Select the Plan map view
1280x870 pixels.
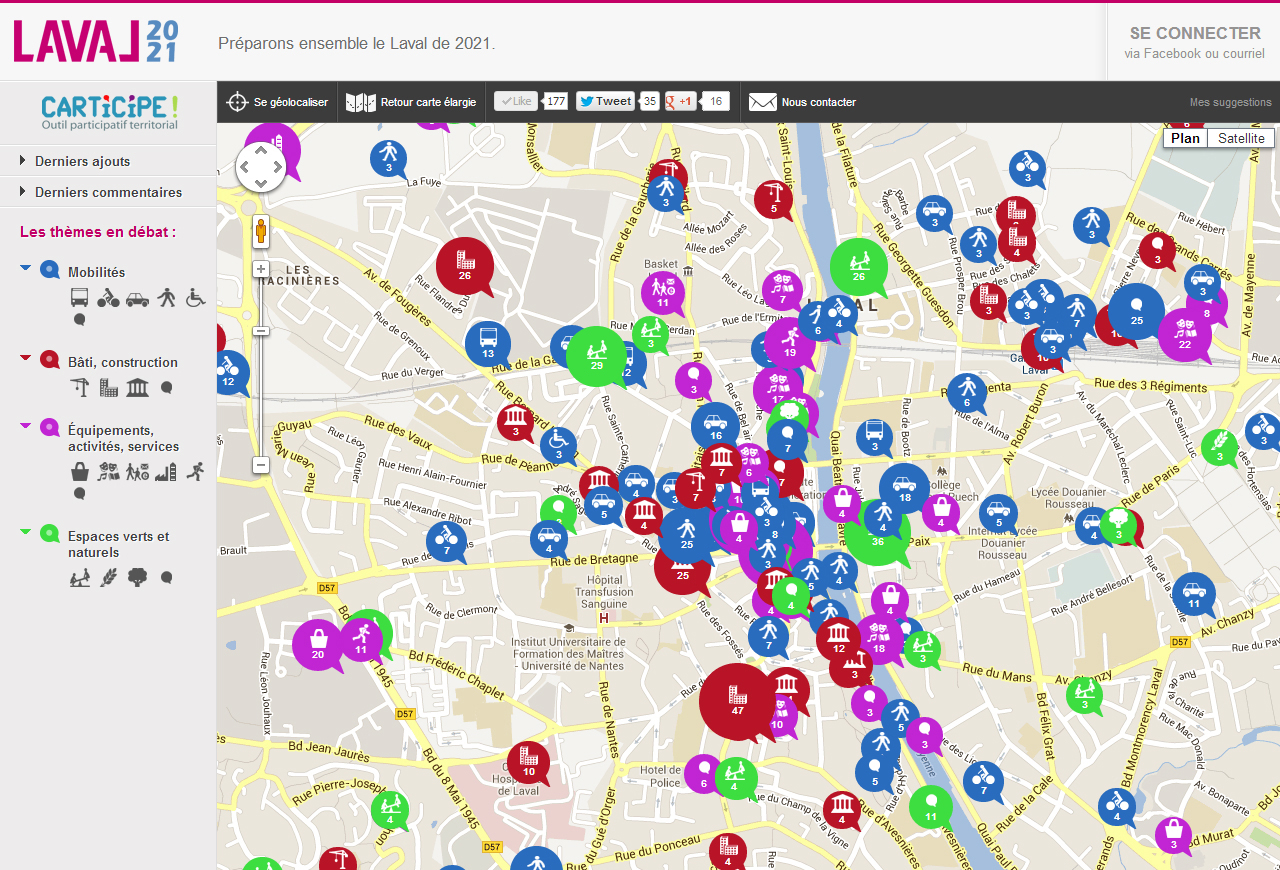point(1185,138)
